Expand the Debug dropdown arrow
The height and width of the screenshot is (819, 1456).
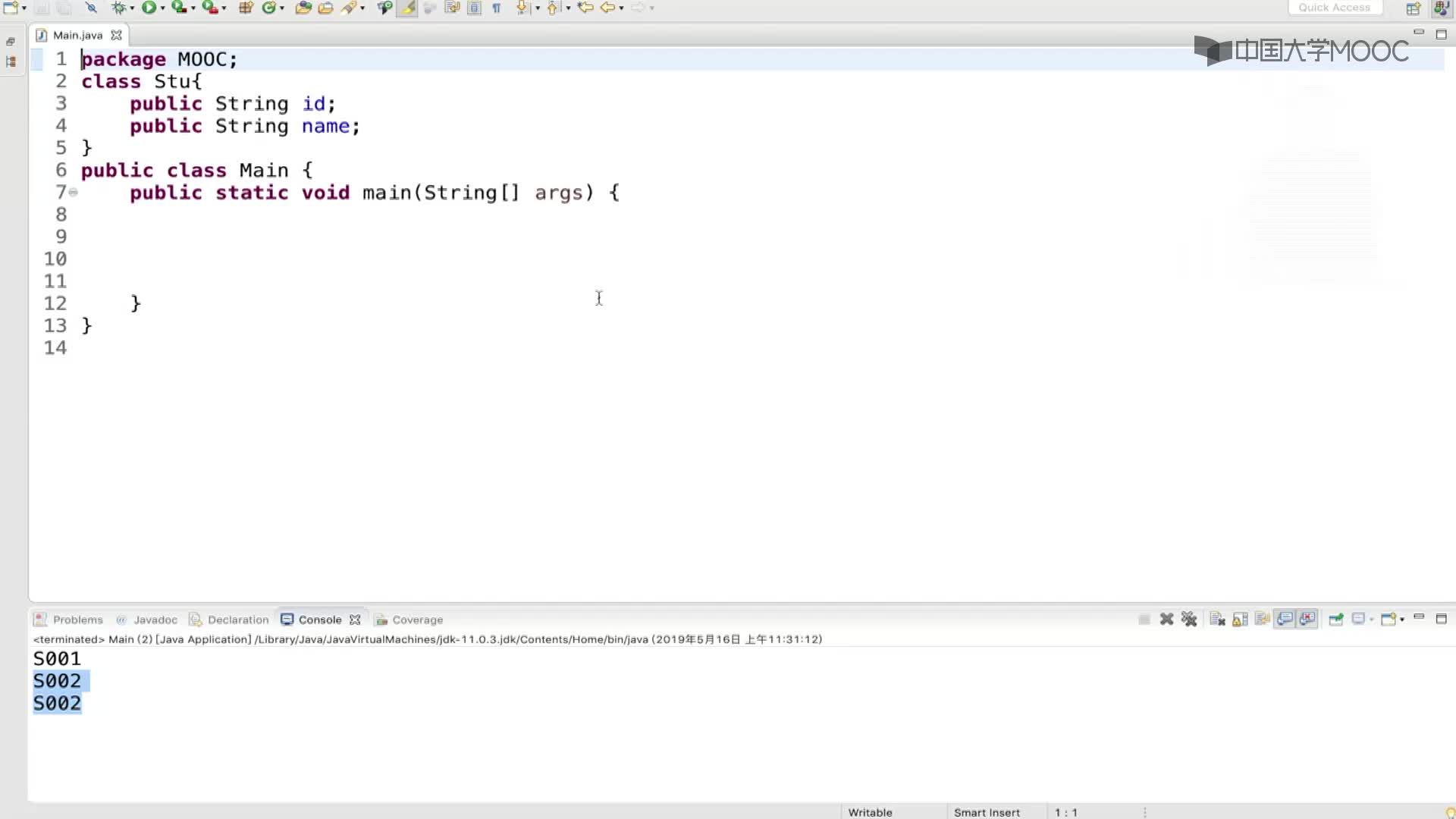tap(132, 8)
